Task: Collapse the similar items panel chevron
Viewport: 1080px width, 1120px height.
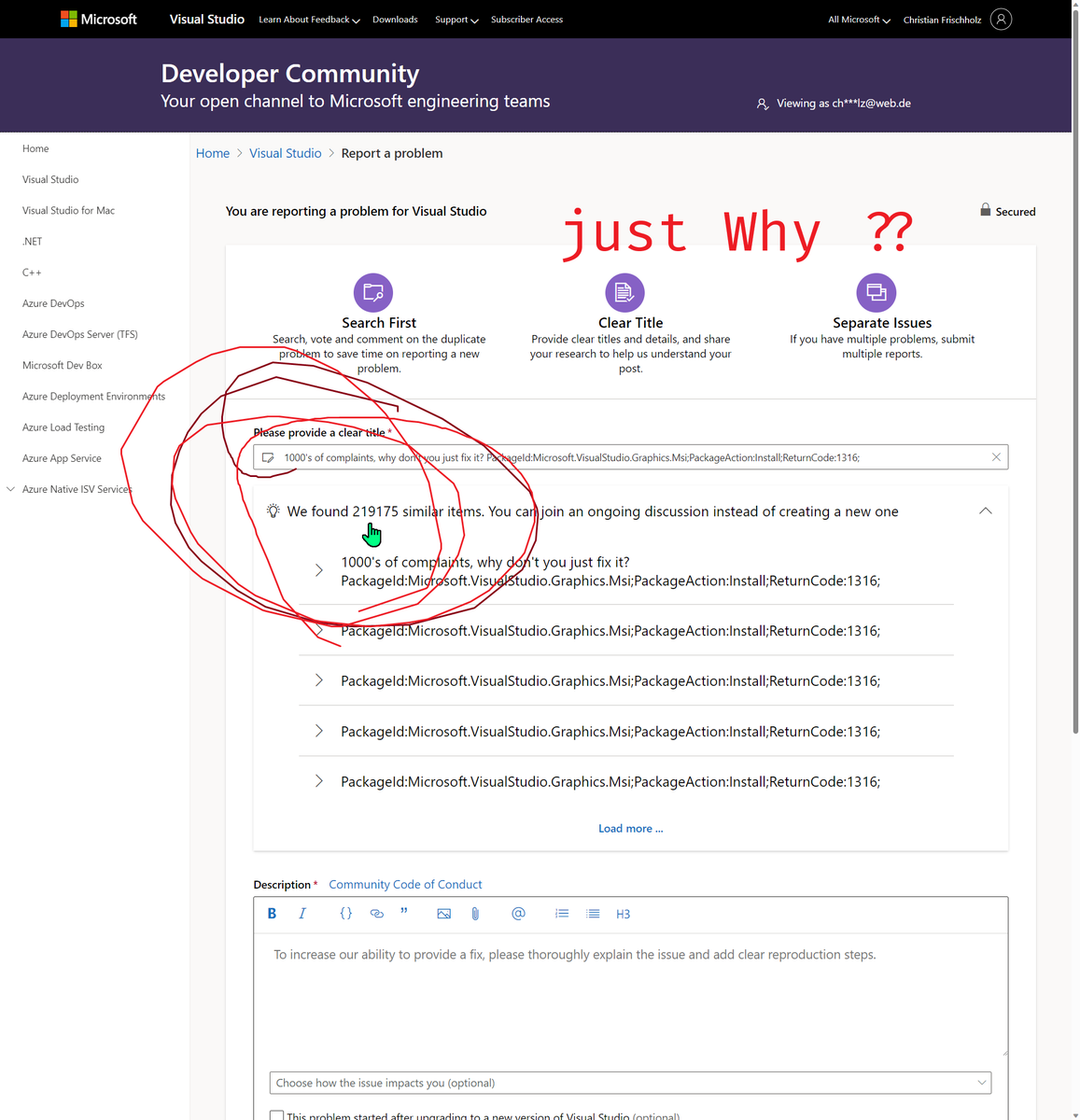Action: tap(986, 511)
